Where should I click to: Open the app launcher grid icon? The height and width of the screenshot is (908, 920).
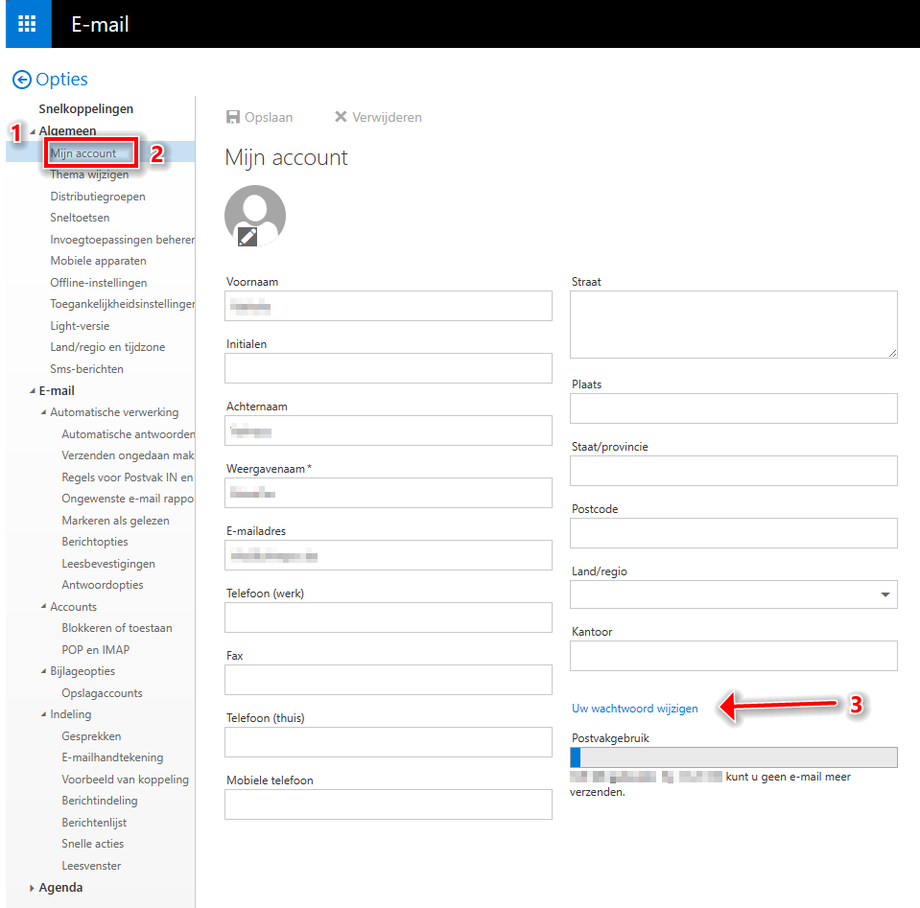click(x=26, y=24)
